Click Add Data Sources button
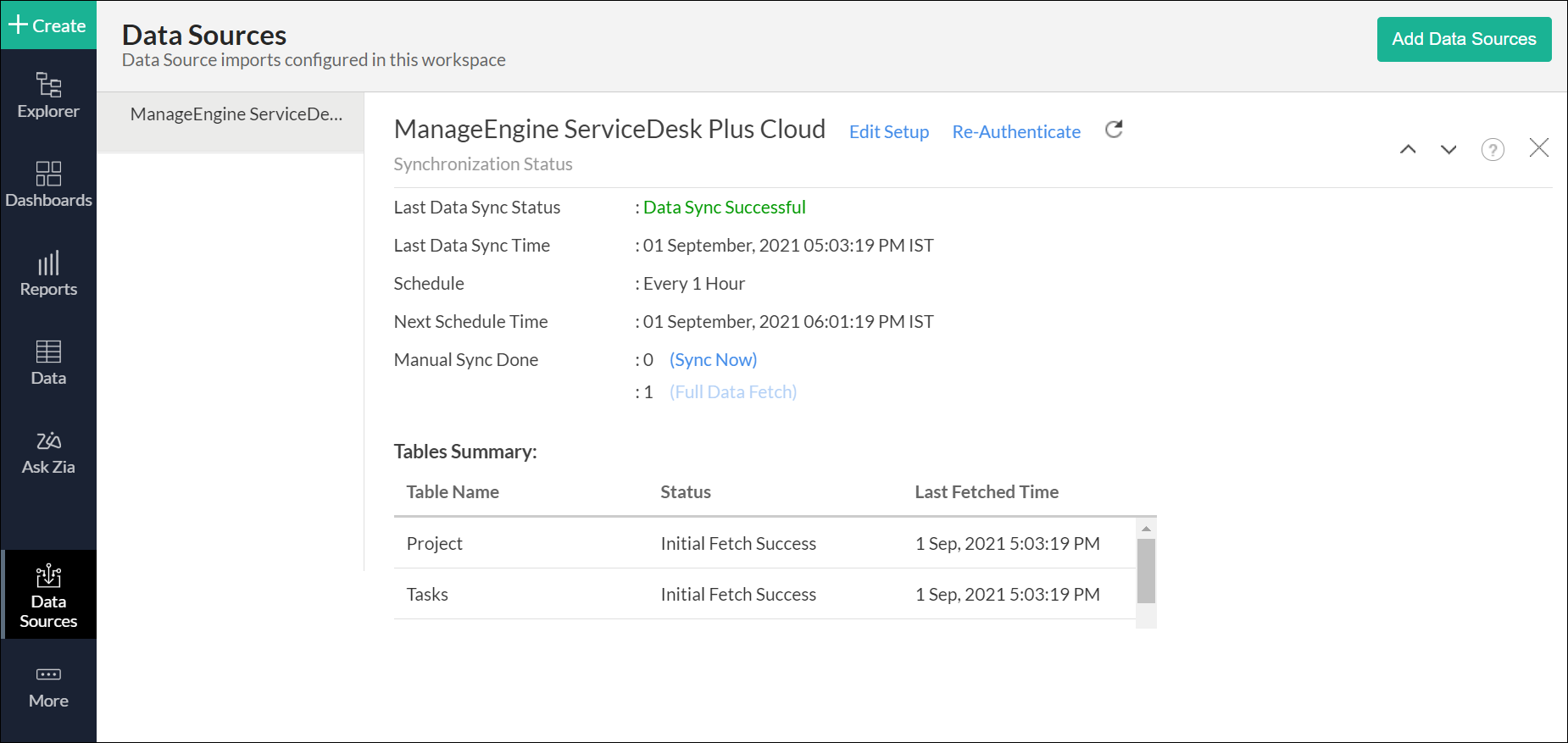Image resolution: width=1568 pixels, height=743 pixels. click(x=1464, y=39)
